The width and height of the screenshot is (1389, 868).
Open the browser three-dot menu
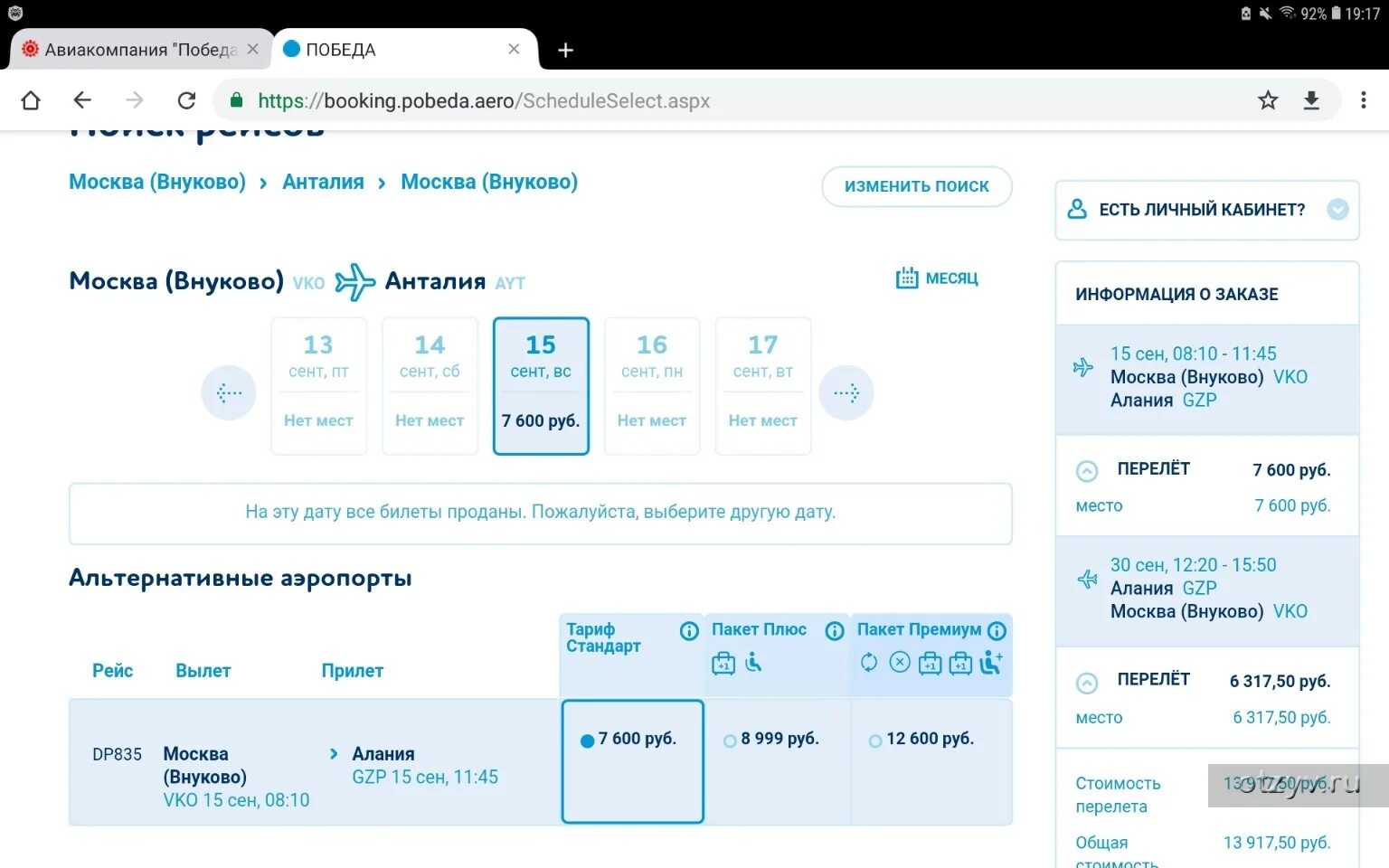1364,100
